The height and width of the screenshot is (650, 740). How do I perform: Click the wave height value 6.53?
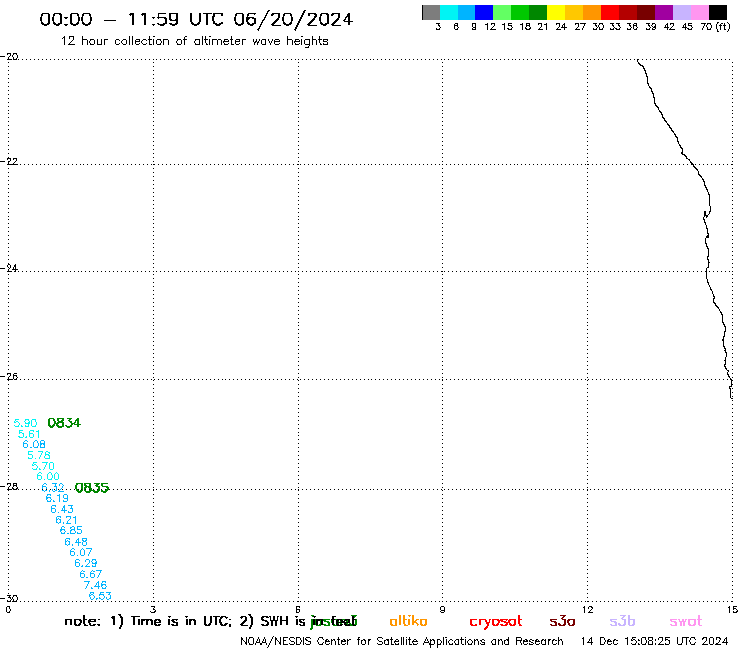click(x=100, y=596)
